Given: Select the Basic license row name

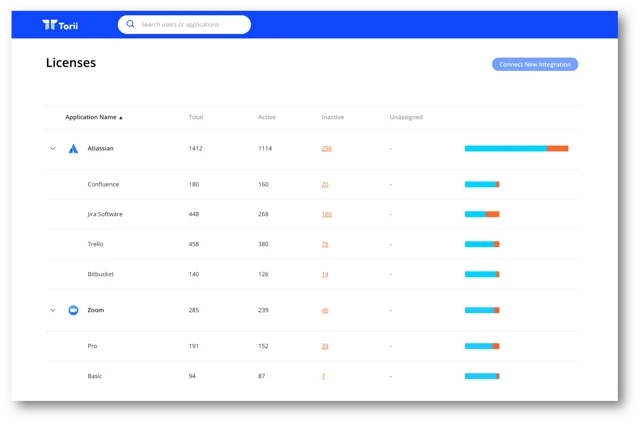Looking at the screenshot, I should pos(95,376).
